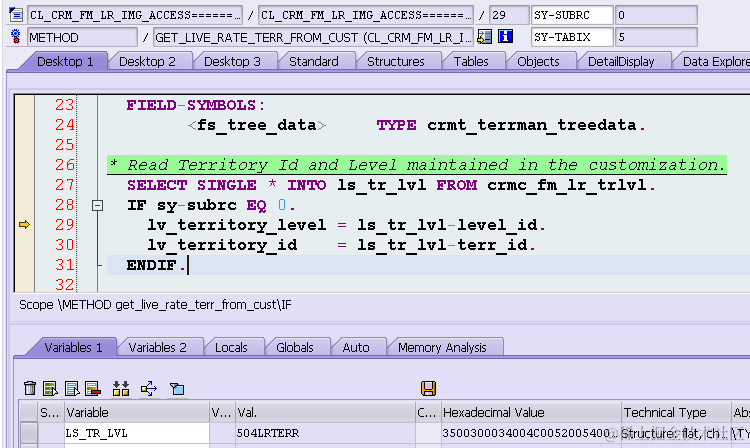This screenshot has width=750, height=448.
Task: Click the yellow execution arrow at line 29
Action: pos(24,224)
